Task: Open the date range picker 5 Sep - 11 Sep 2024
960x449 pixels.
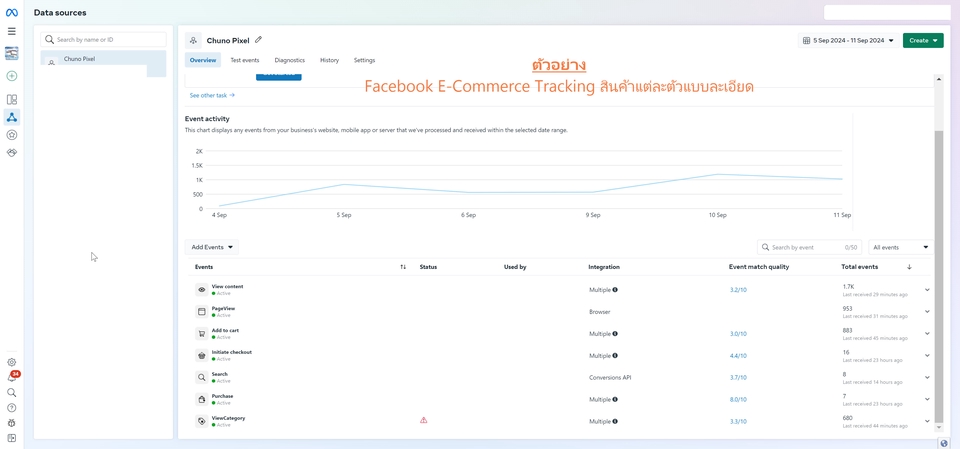Action: [849, 40]
